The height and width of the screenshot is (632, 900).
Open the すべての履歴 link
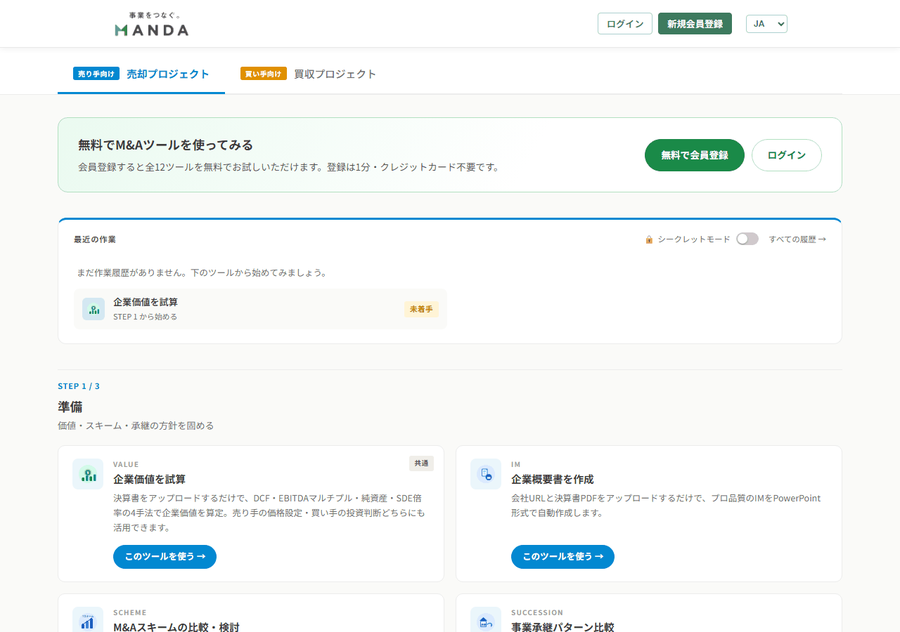click(x=797, y=239)
